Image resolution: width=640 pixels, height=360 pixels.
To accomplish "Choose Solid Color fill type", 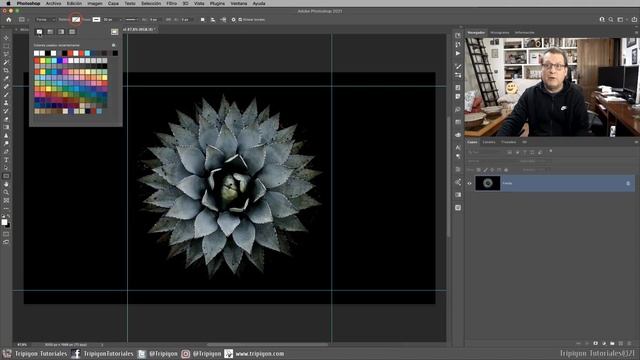I will 50,31.
